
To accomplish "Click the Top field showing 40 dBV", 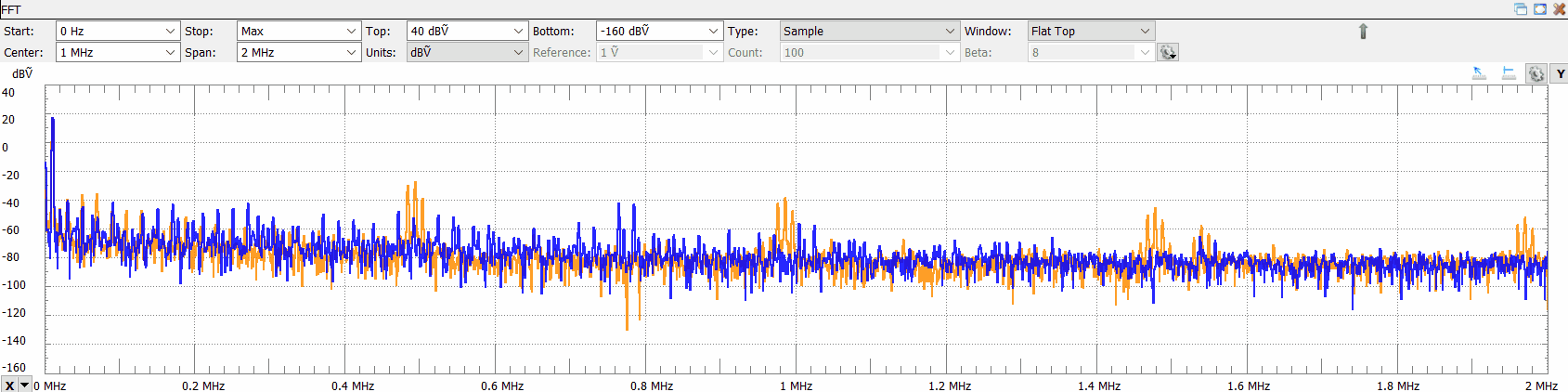I will pyautogui.click(x=460, y=32).
